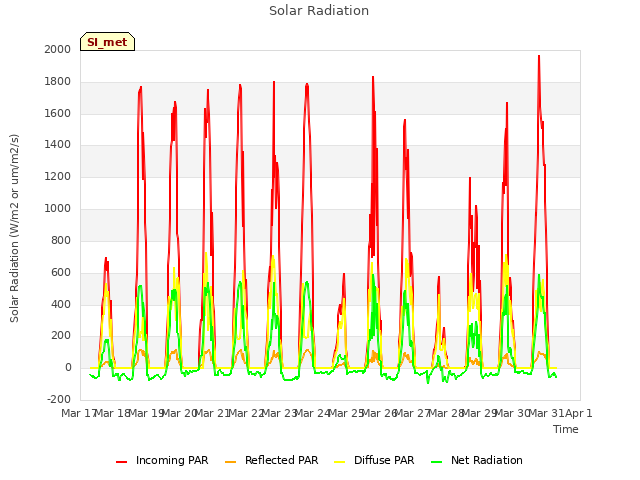640x480 pixels.
Task: Toggle the Reflected PAR legend entry
Action: point(271,460)
